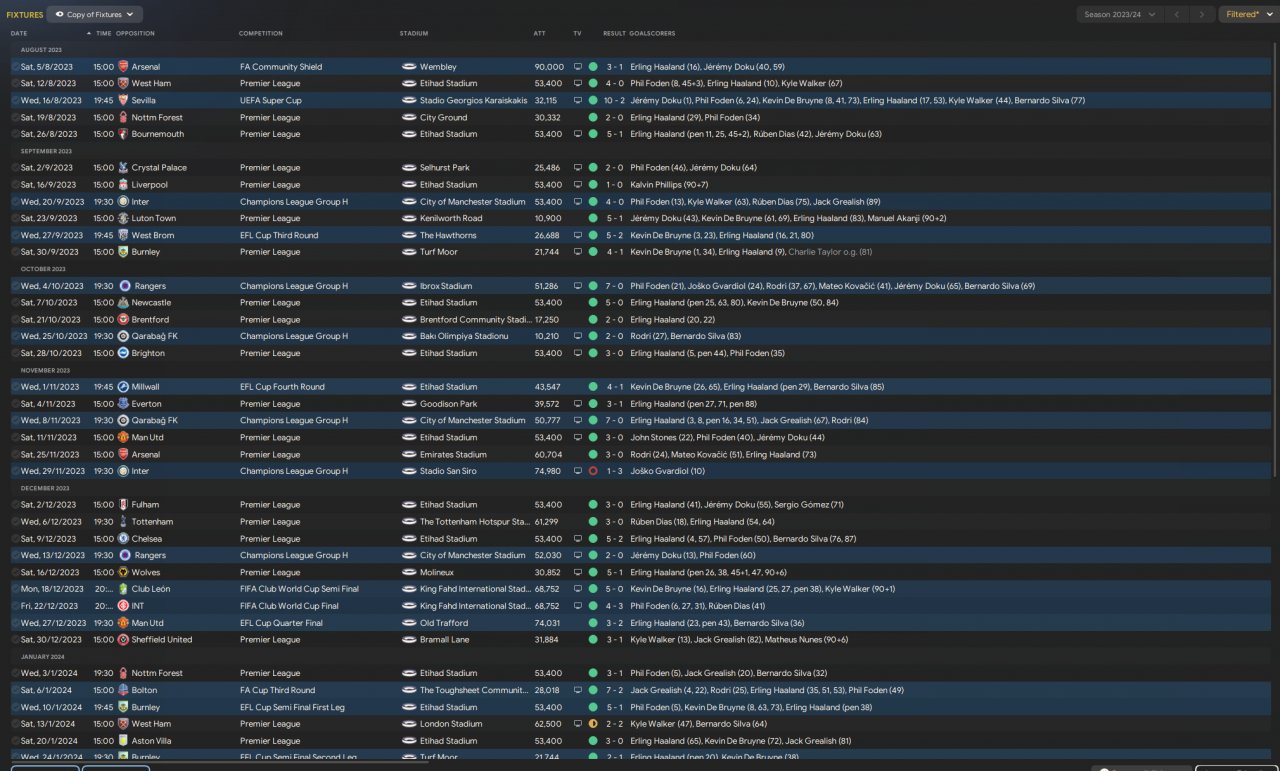Click the Club León badge

(123, 589)
